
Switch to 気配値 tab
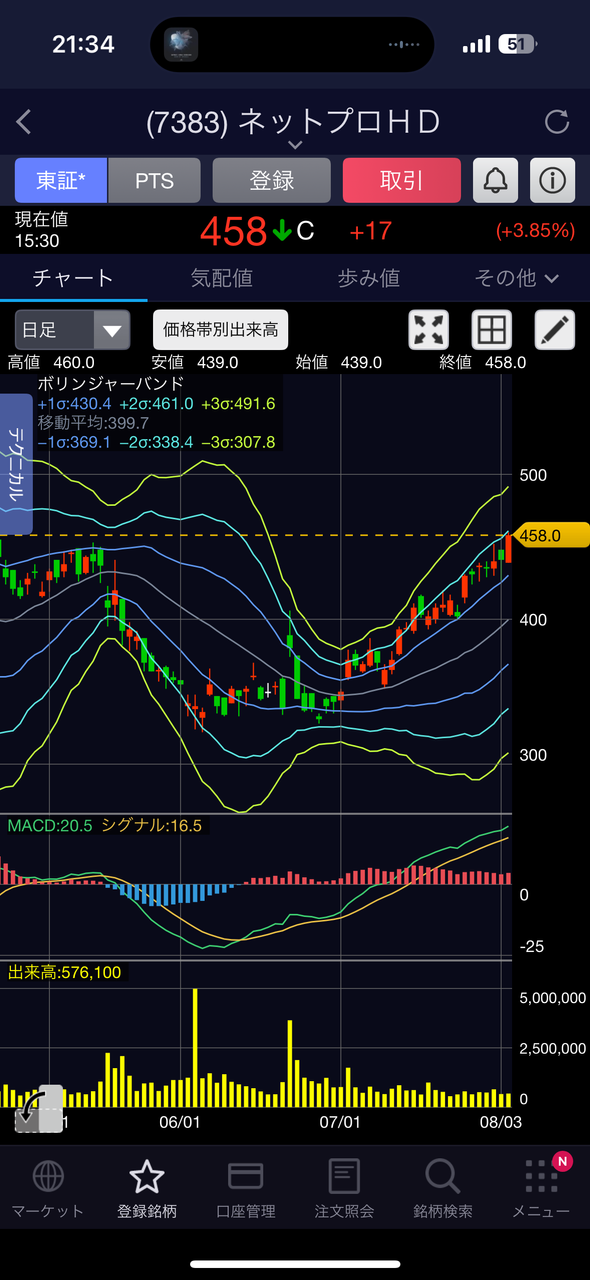coord(221,278)
